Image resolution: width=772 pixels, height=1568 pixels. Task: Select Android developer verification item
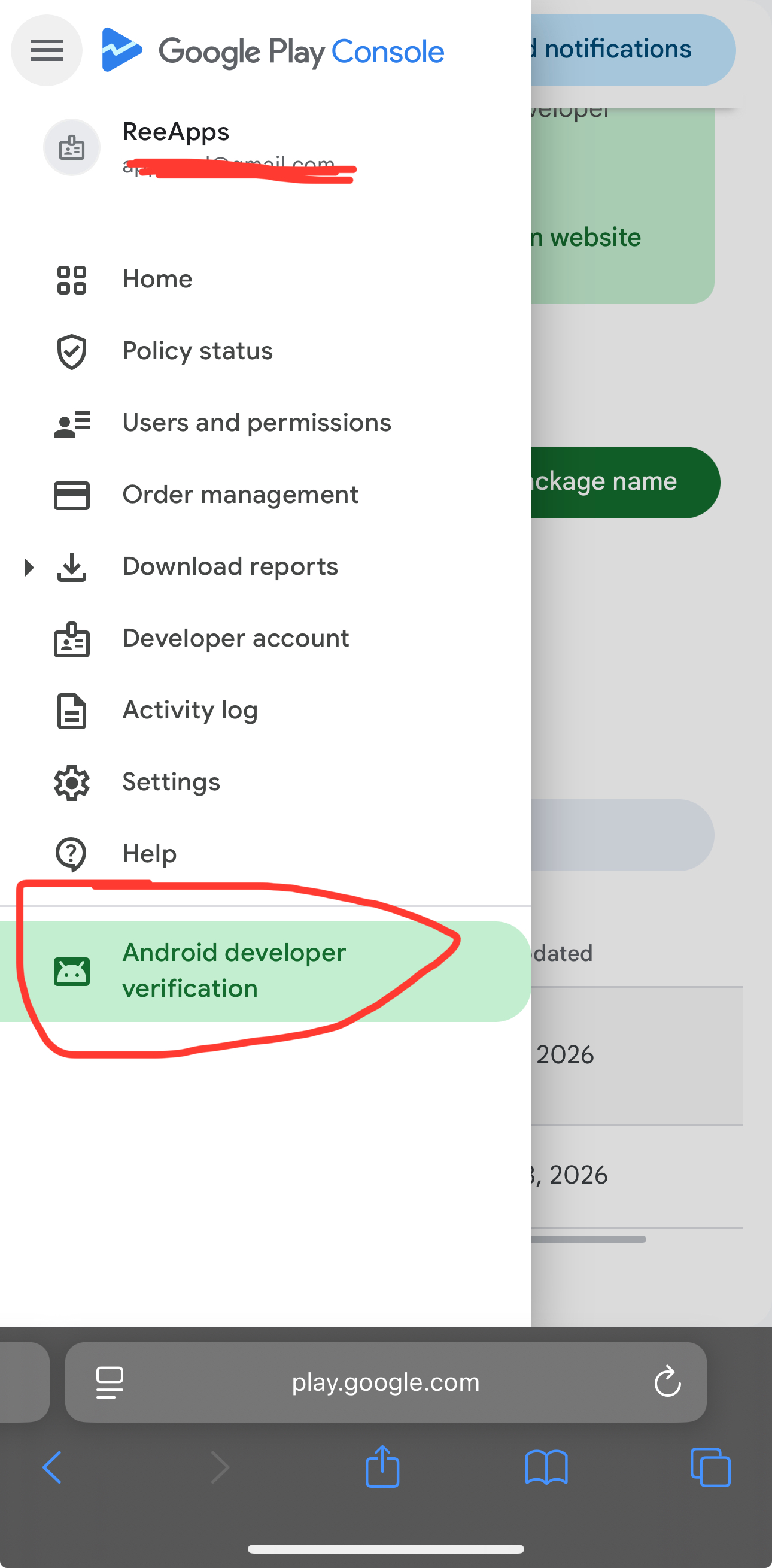point(266,972)
